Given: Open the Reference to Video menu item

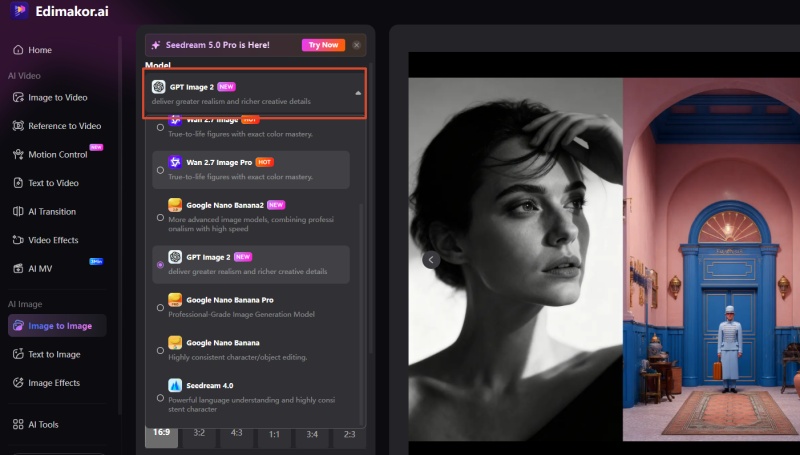Looking at the screenshot, I should click(57, 126).
